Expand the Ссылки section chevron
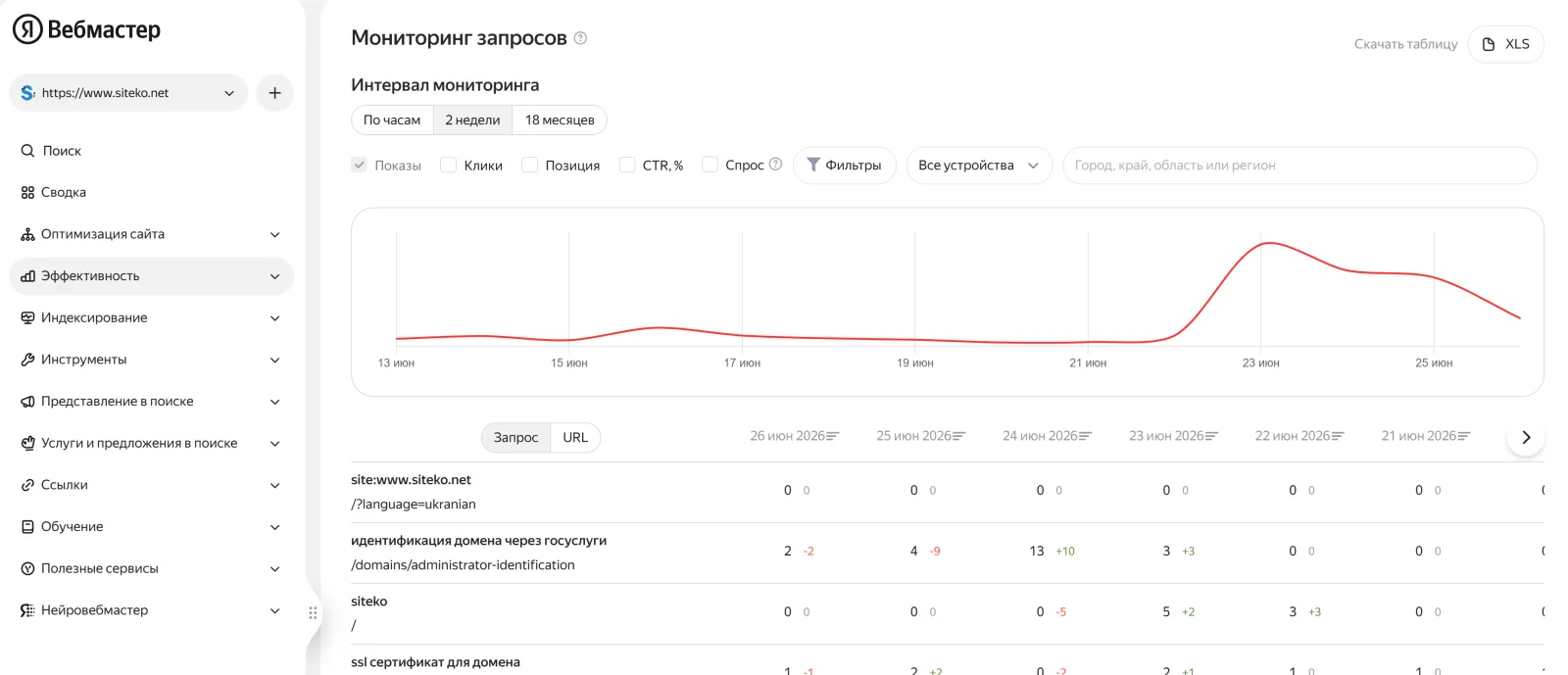Image resolution: width=1568 pixels, height=675 pixels. pyautogui.click(x=275, y=486)
